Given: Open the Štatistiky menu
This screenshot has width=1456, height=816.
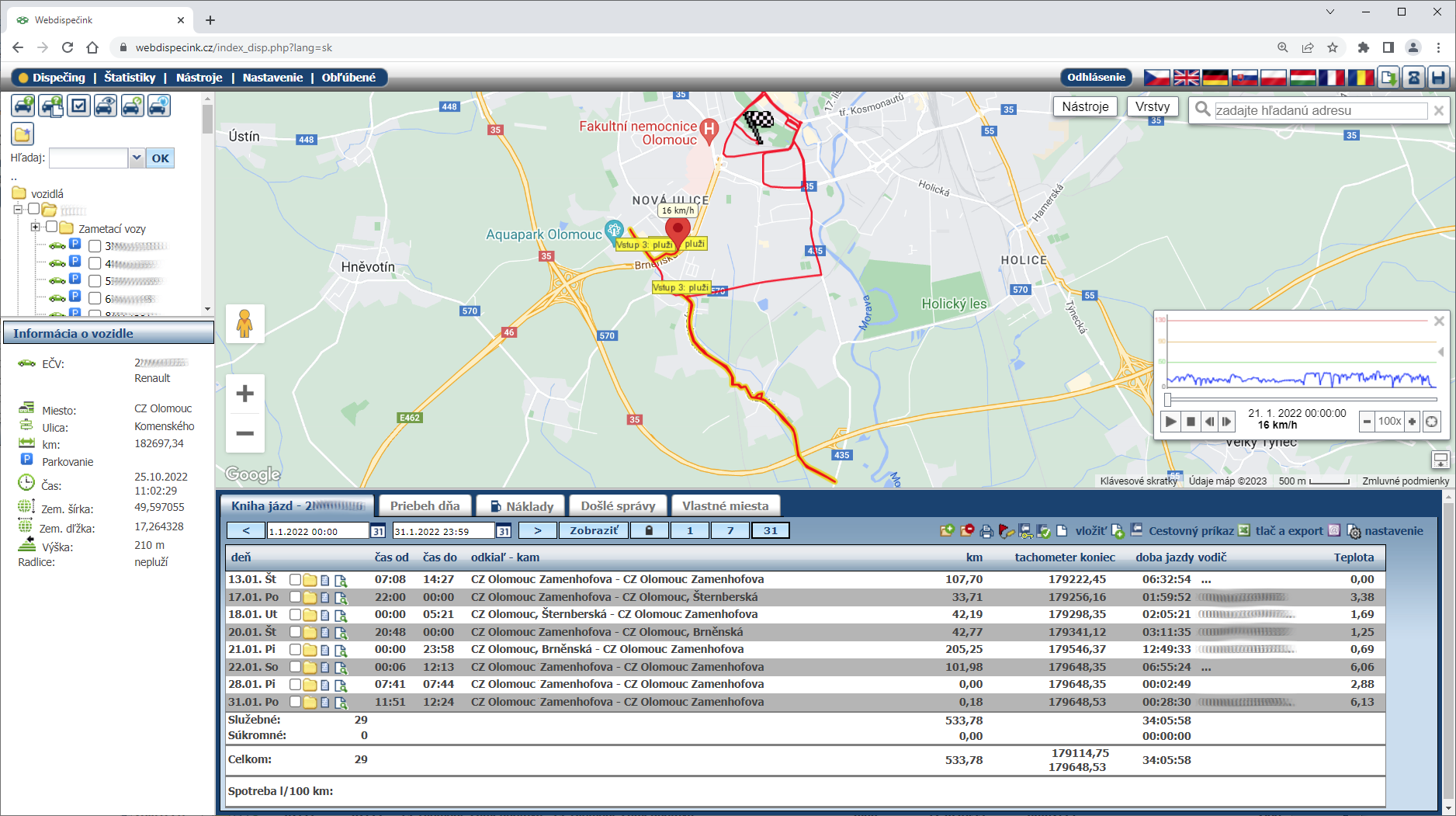Looking at the screenshot, I should [x=130, y=78].
